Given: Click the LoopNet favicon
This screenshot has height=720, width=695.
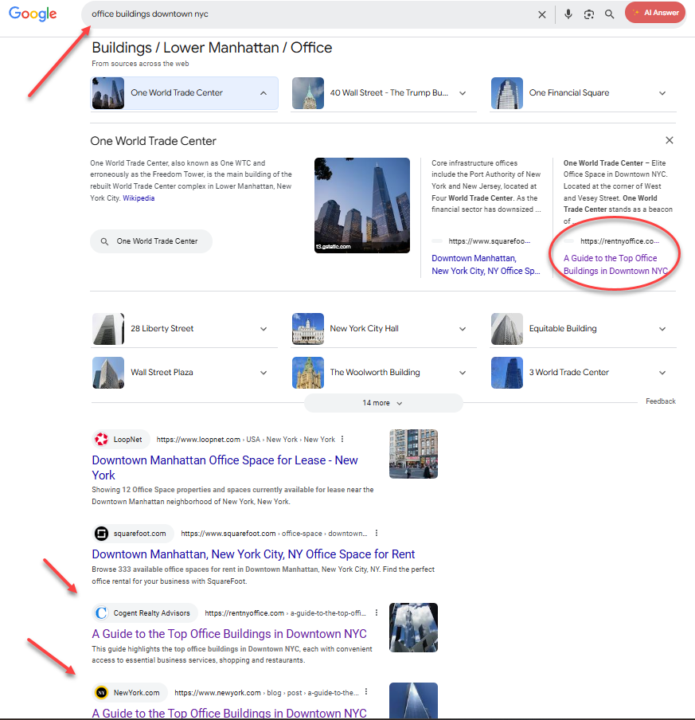Looking at the screenshot, I should point(101,439).
